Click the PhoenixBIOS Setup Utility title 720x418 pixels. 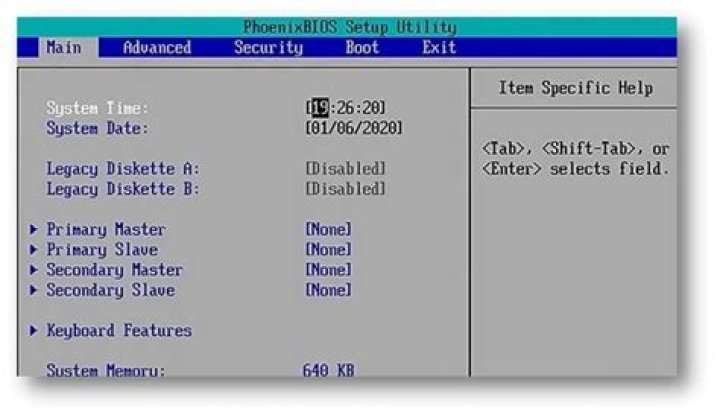(350, 27)
